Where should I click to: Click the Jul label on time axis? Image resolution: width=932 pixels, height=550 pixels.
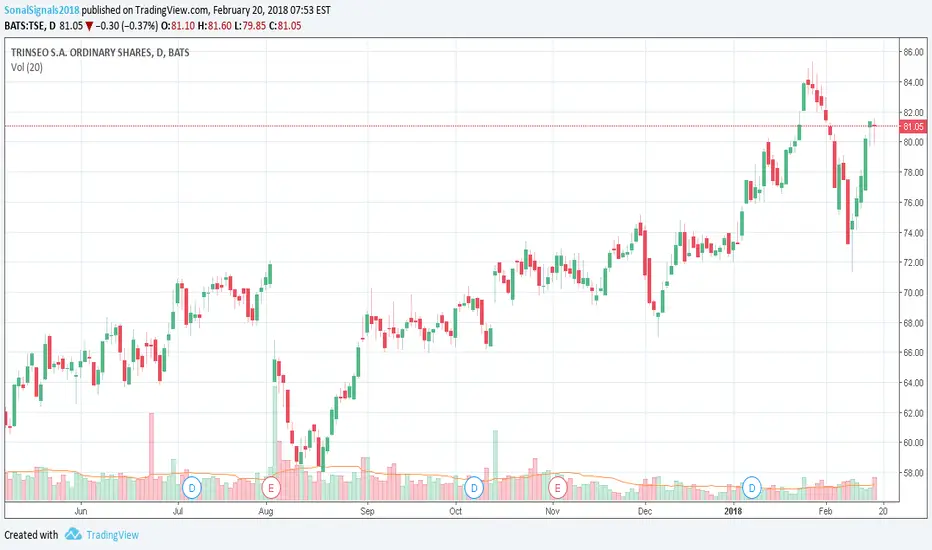pos(178,511)
